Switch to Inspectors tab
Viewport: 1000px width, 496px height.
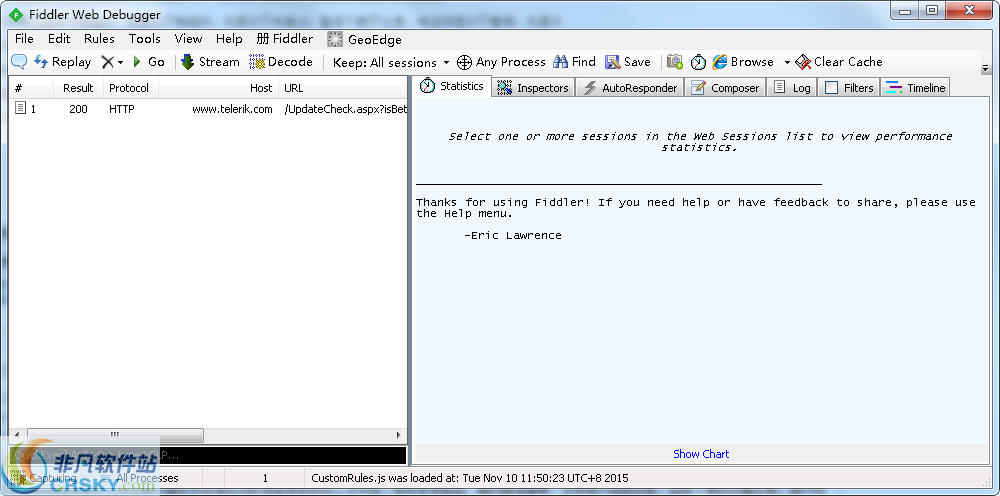click(533, 88)
